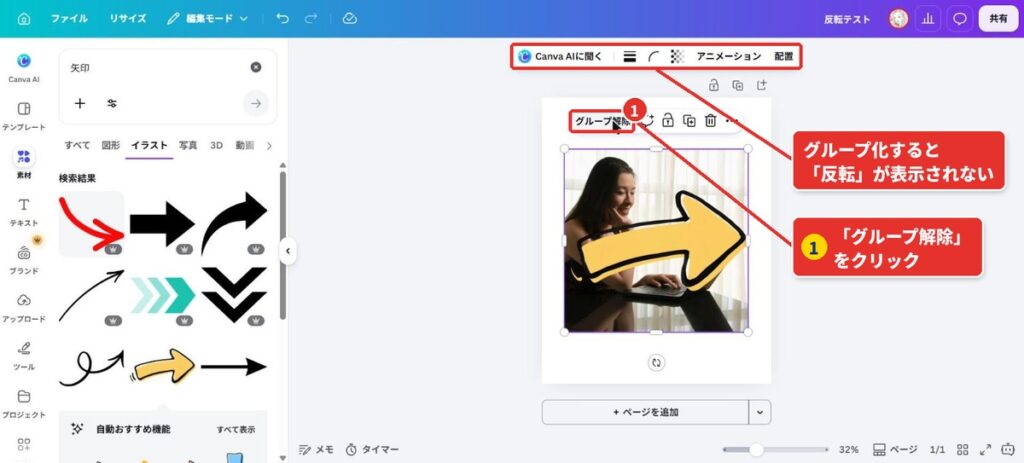The height and width of the screenshot is (463, 1024).
Task: Click アニメーション in toolbar
Action: click(x=729, y=57)
